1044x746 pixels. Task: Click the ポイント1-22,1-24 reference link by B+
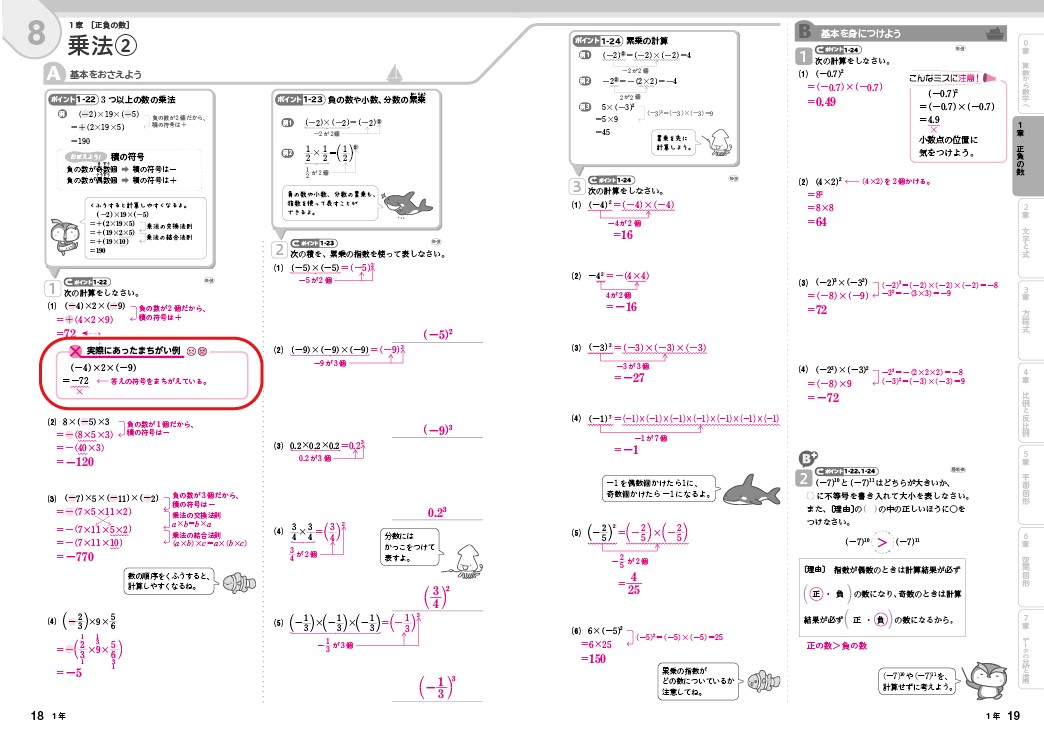846,471
